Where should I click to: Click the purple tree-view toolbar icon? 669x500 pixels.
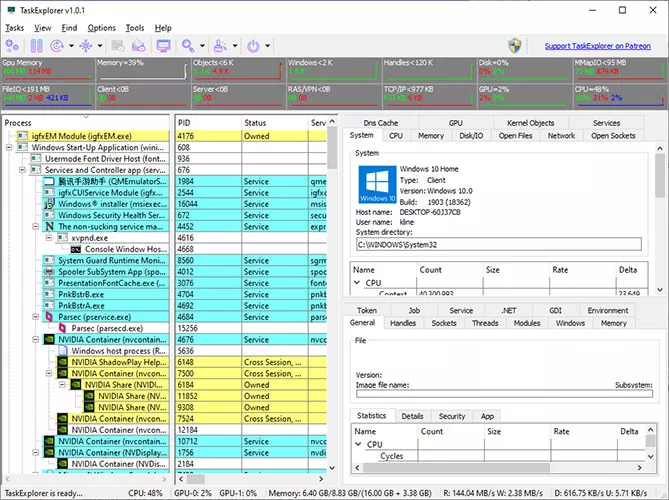[86, 46]
